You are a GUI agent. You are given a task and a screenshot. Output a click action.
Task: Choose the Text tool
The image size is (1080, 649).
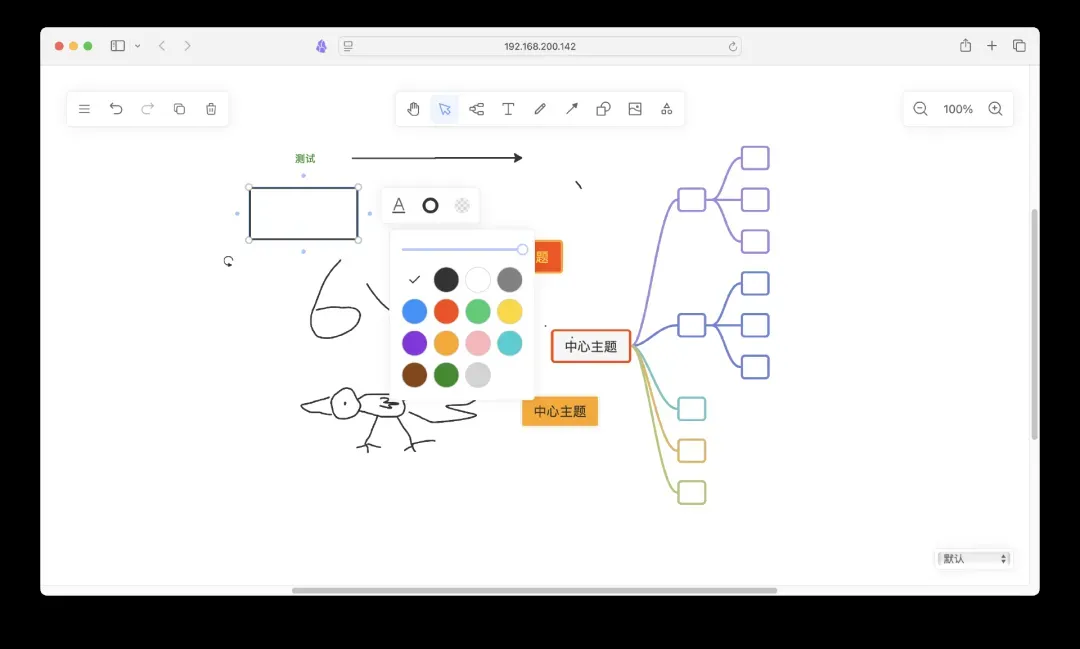click(508, 109)
